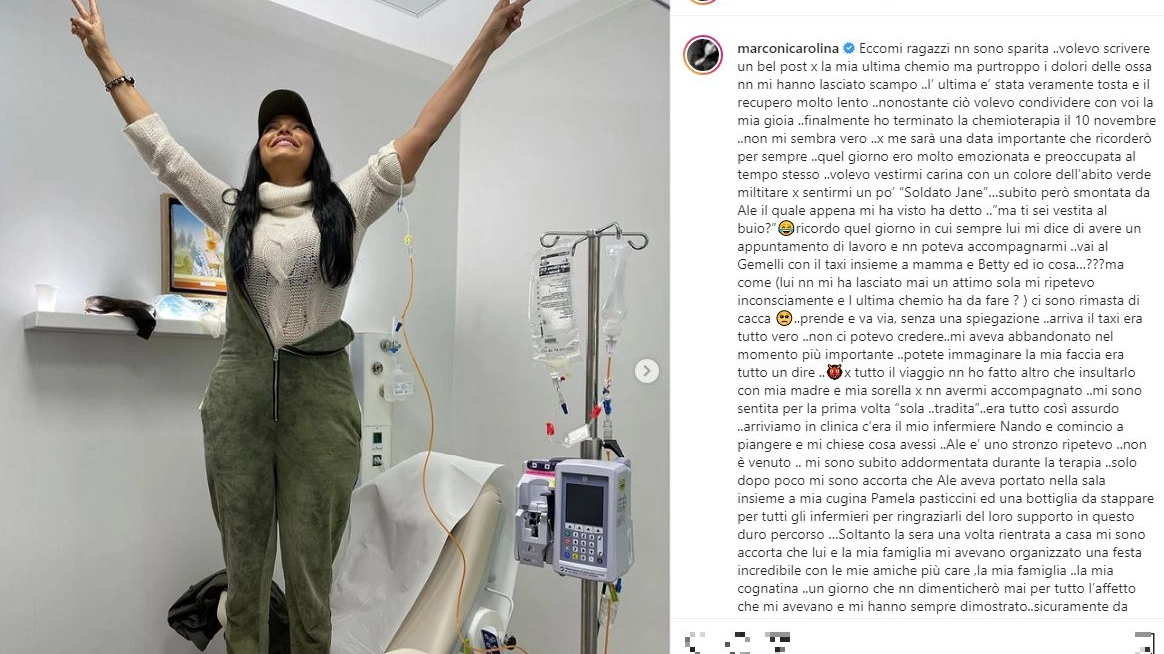This screenshot has height=654, width=1164.
Task: Like the post with the heart icon
Action: [696, 643]
